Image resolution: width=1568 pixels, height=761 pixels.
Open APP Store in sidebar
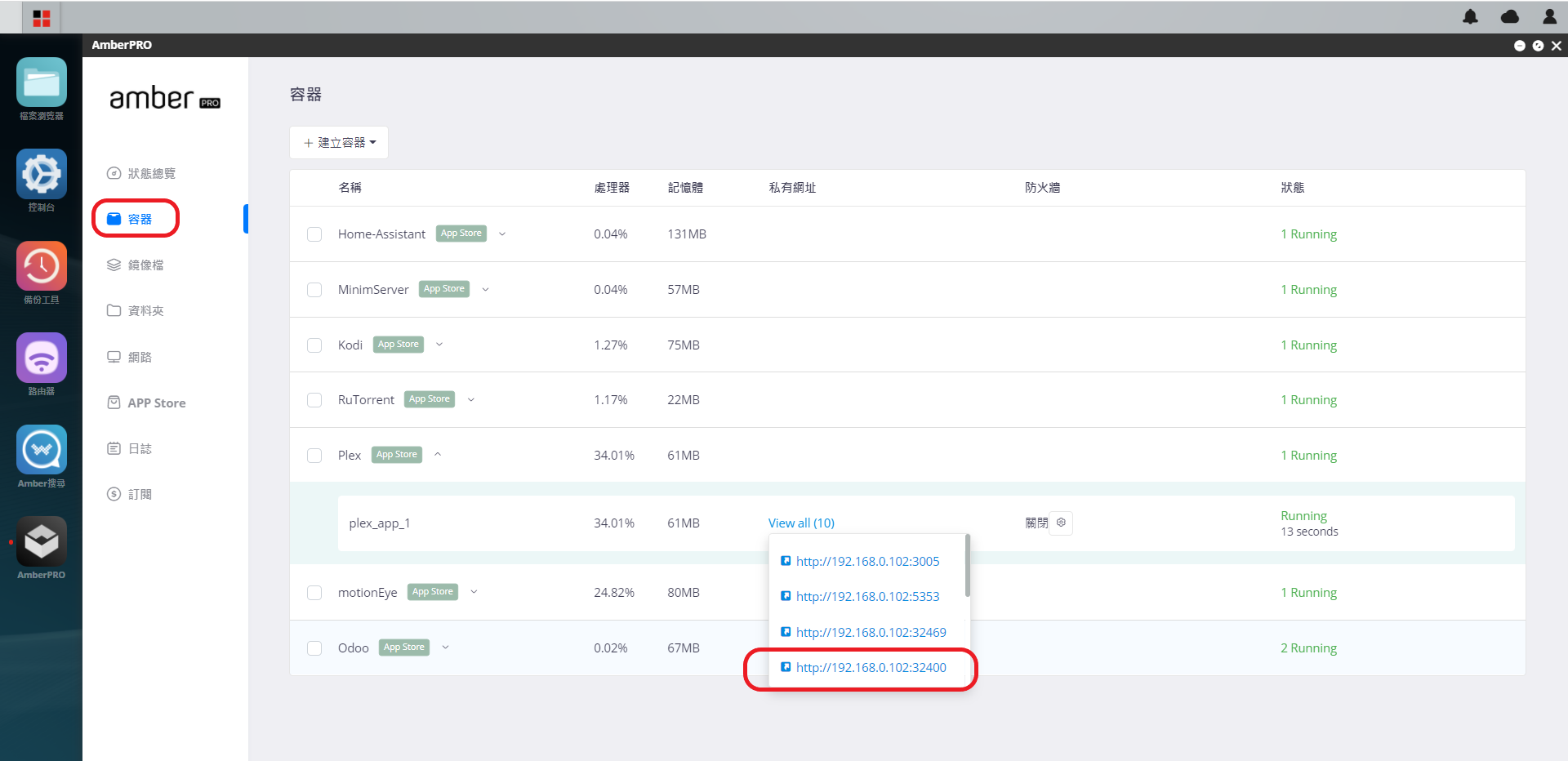tap(147, 403)
